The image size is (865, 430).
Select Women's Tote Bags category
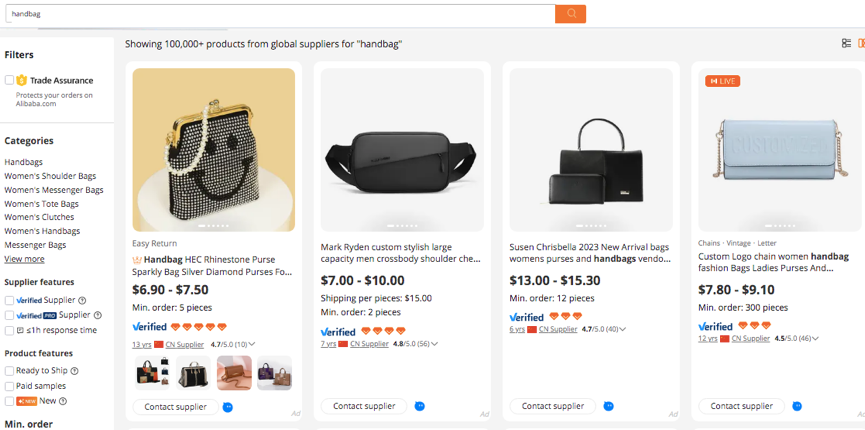pos(41,204)
